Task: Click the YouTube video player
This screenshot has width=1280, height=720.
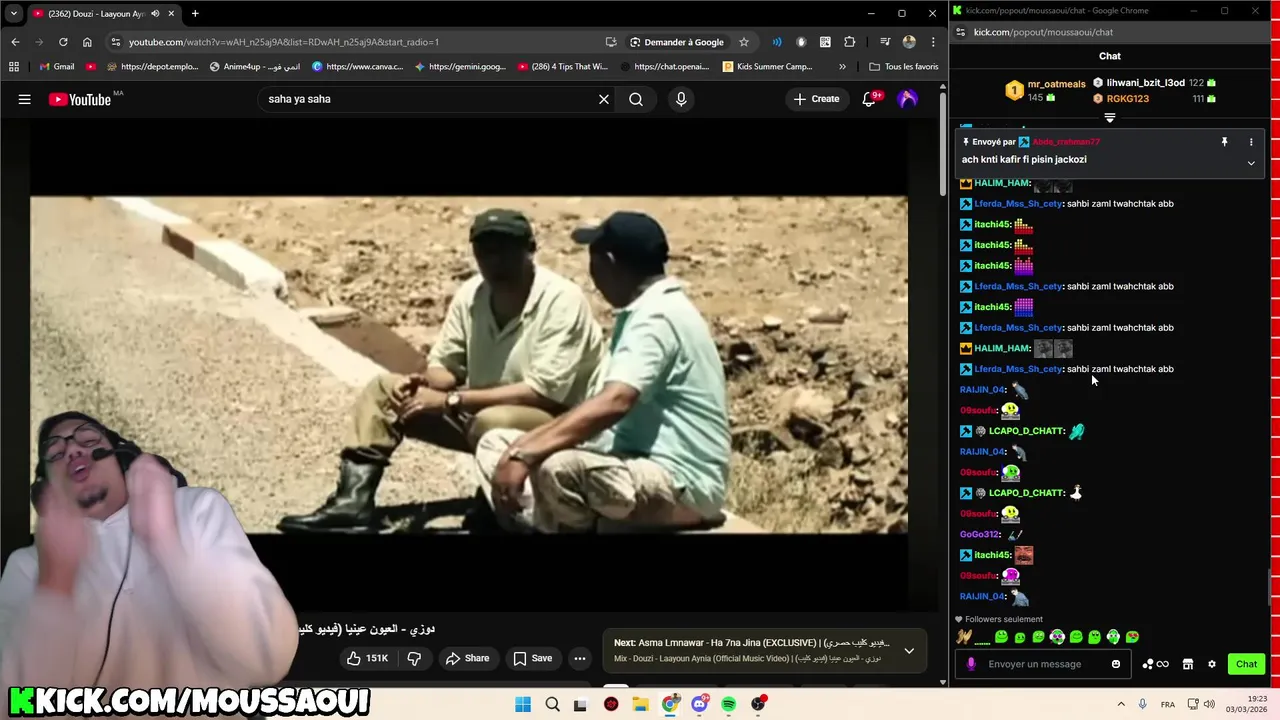Action: [x=469, y=364]
